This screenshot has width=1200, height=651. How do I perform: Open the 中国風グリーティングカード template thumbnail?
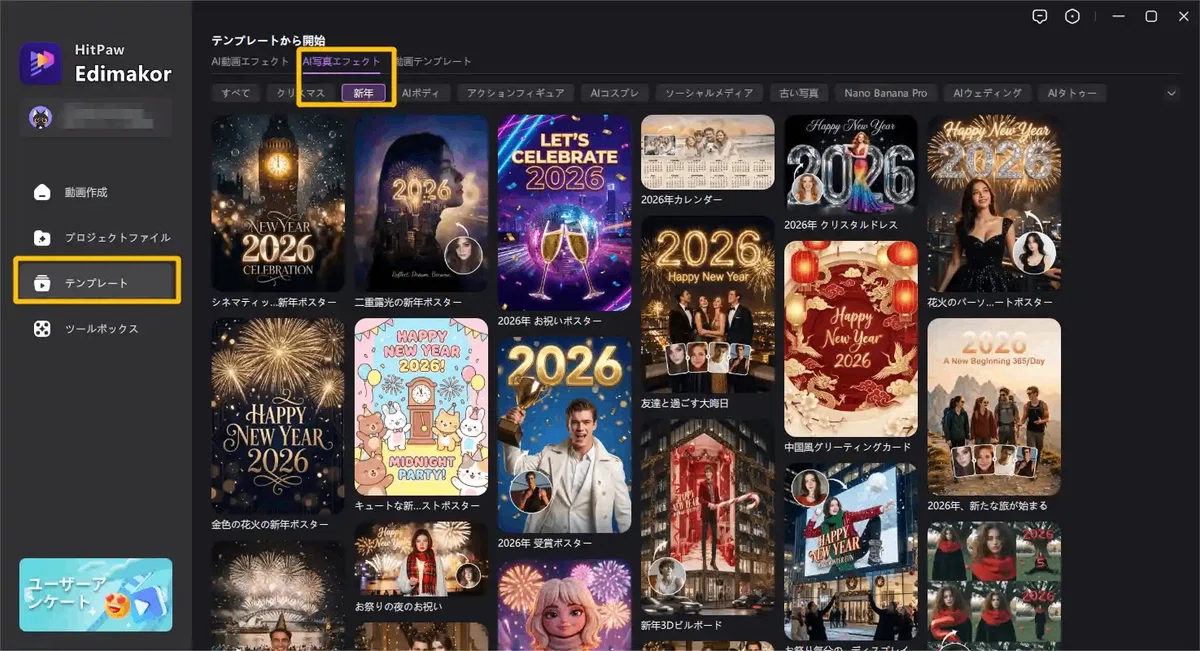(x=850, y=338)
